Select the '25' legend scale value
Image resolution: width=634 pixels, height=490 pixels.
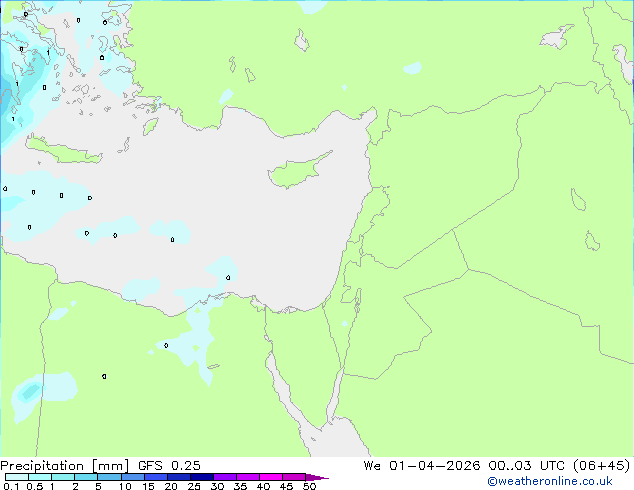194,486
